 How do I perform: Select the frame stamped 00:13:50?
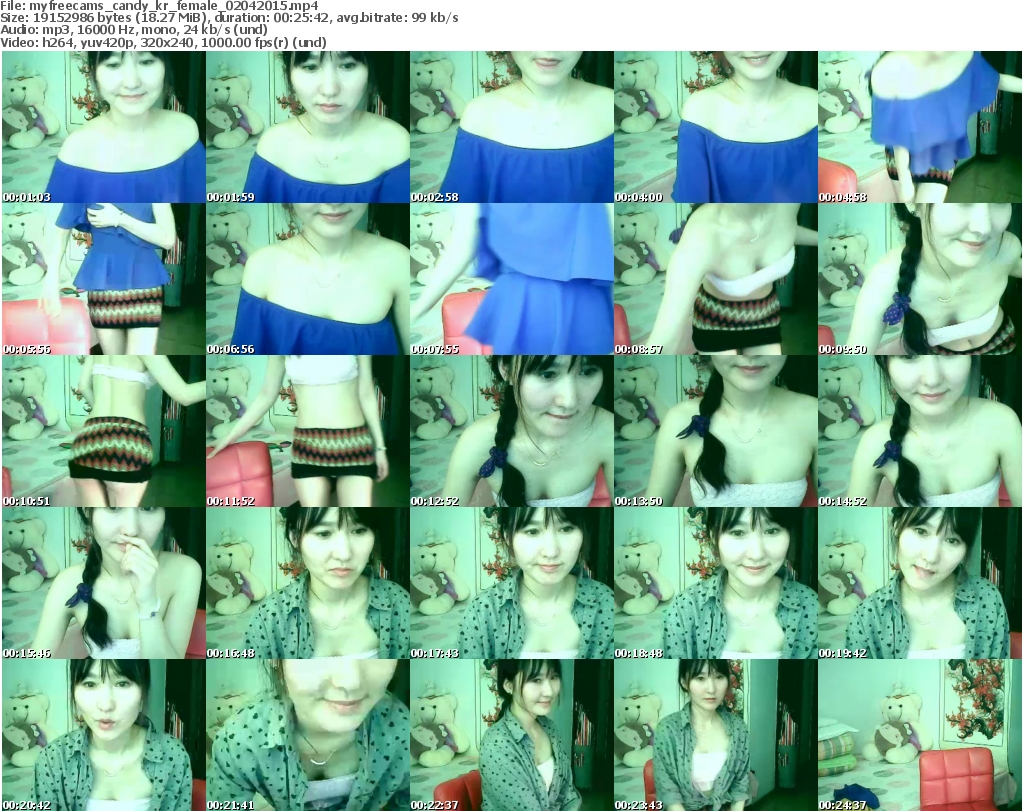coord(716,432)
